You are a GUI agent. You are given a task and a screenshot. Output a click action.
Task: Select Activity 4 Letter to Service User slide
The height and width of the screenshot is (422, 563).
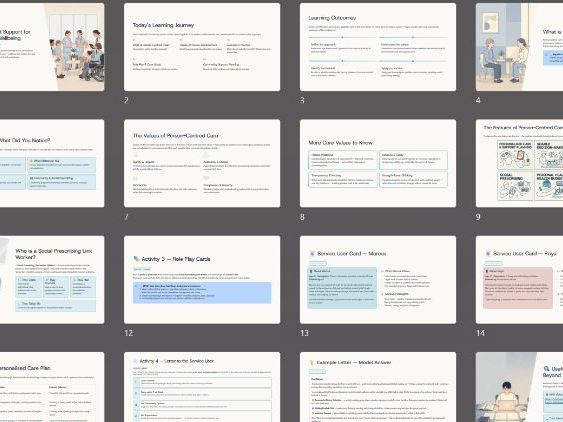202,387
